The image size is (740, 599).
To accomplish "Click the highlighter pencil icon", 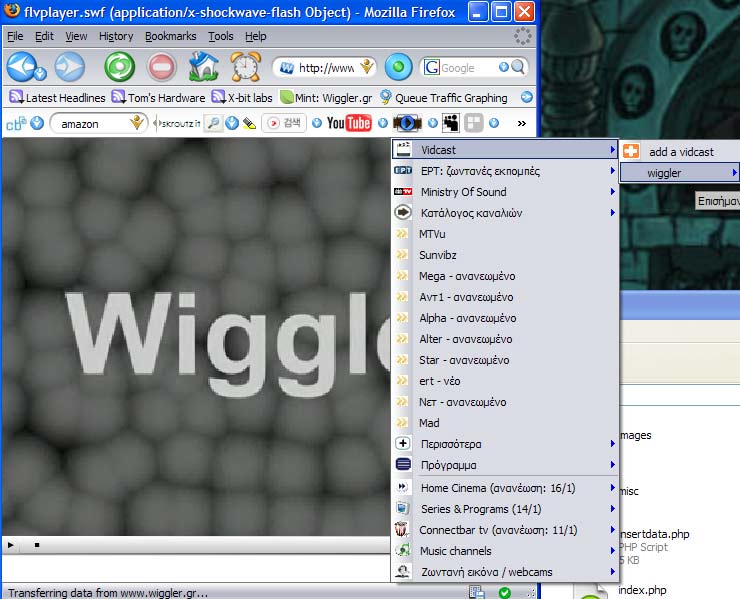I will click(x=249, y=124).
